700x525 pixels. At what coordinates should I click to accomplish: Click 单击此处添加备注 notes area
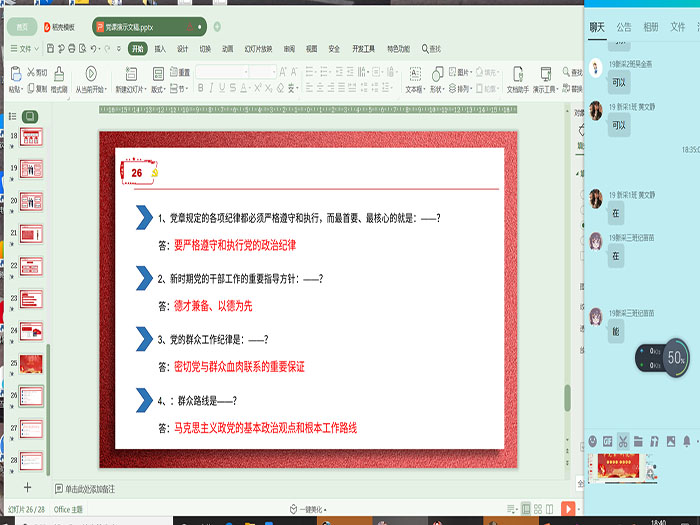click(88, 489)
